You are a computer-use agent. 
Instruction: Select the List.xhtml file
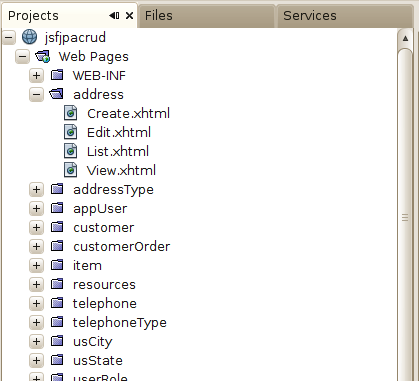118,151
